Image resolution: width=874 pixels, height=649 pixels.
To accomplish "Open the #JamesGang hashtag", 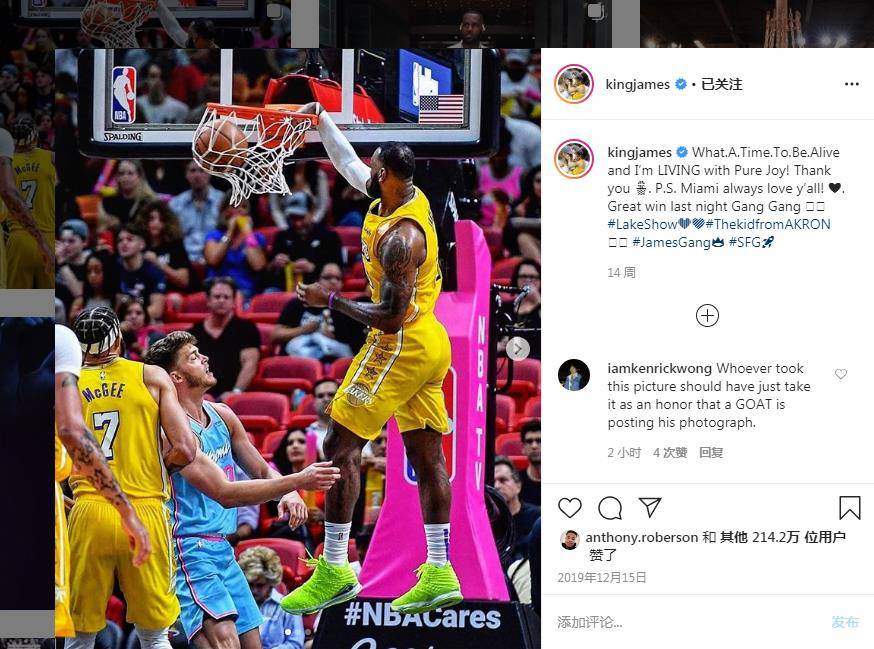I will (671, 242).
